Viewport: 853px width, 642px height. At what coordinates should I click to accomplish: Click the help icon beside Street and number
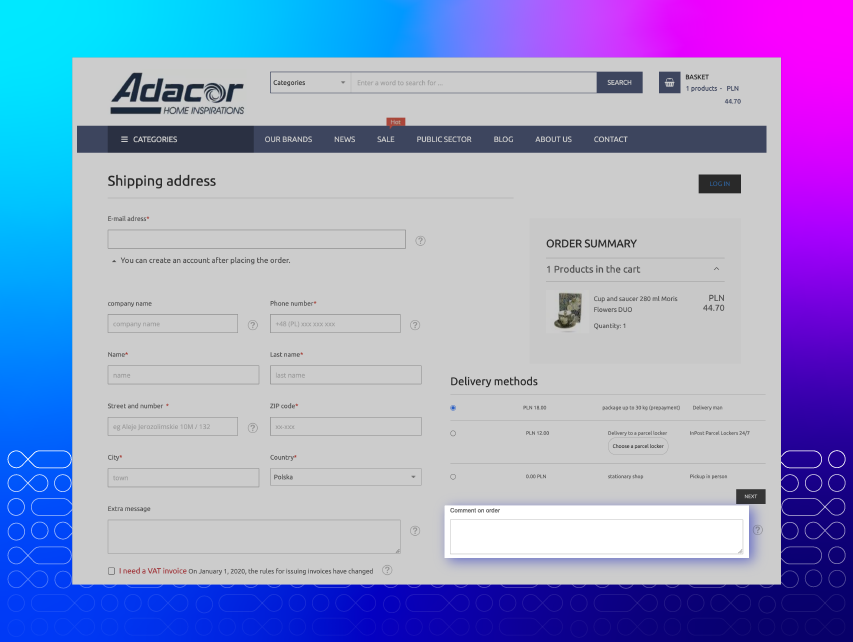(x=252, y=426)
